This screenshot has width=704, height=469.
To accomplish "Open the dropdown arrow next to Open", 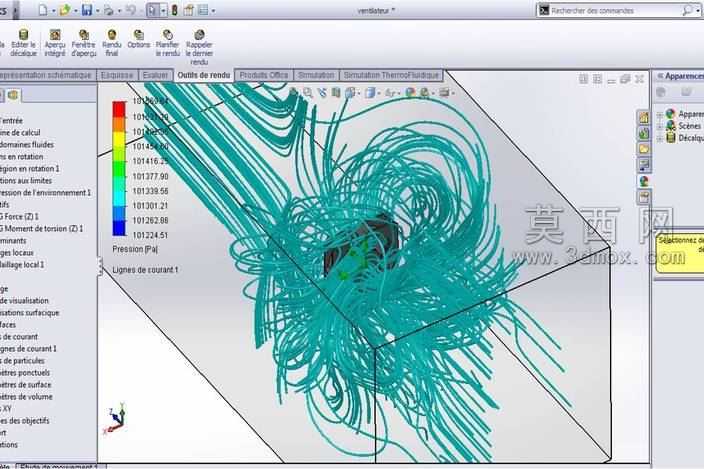I will point(75,10).
